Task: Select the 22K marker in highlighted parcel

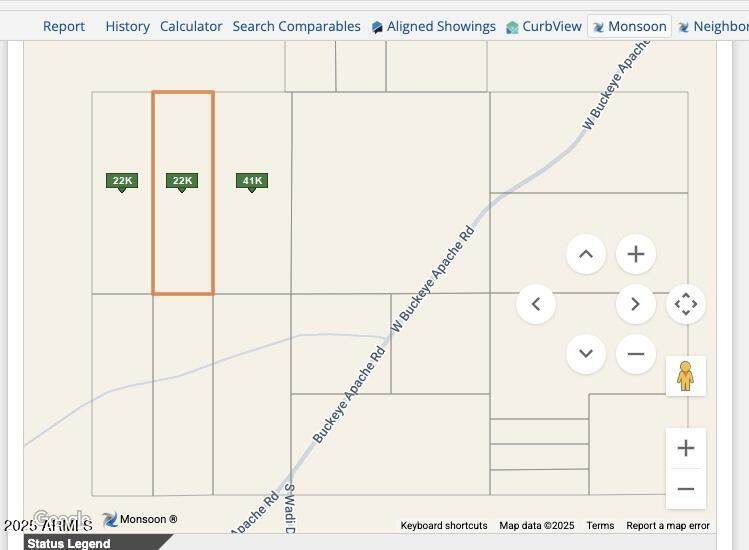Action: (182, 181)
